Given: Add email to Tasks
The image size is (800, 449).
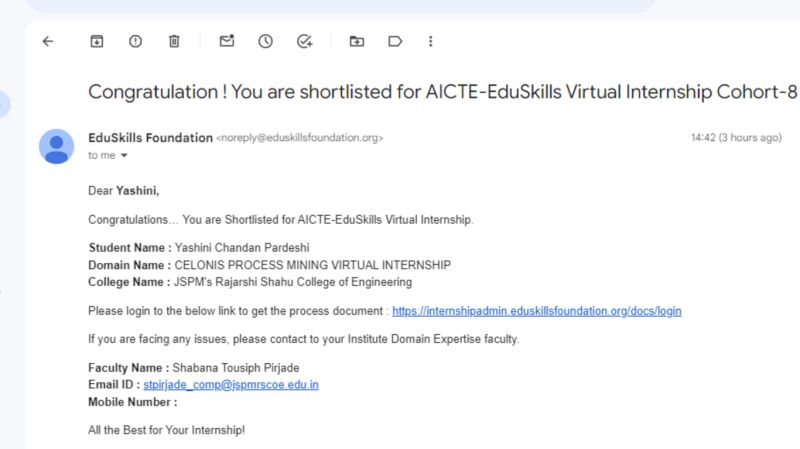Looking at the screenshot, I should (x=305, y=41).
